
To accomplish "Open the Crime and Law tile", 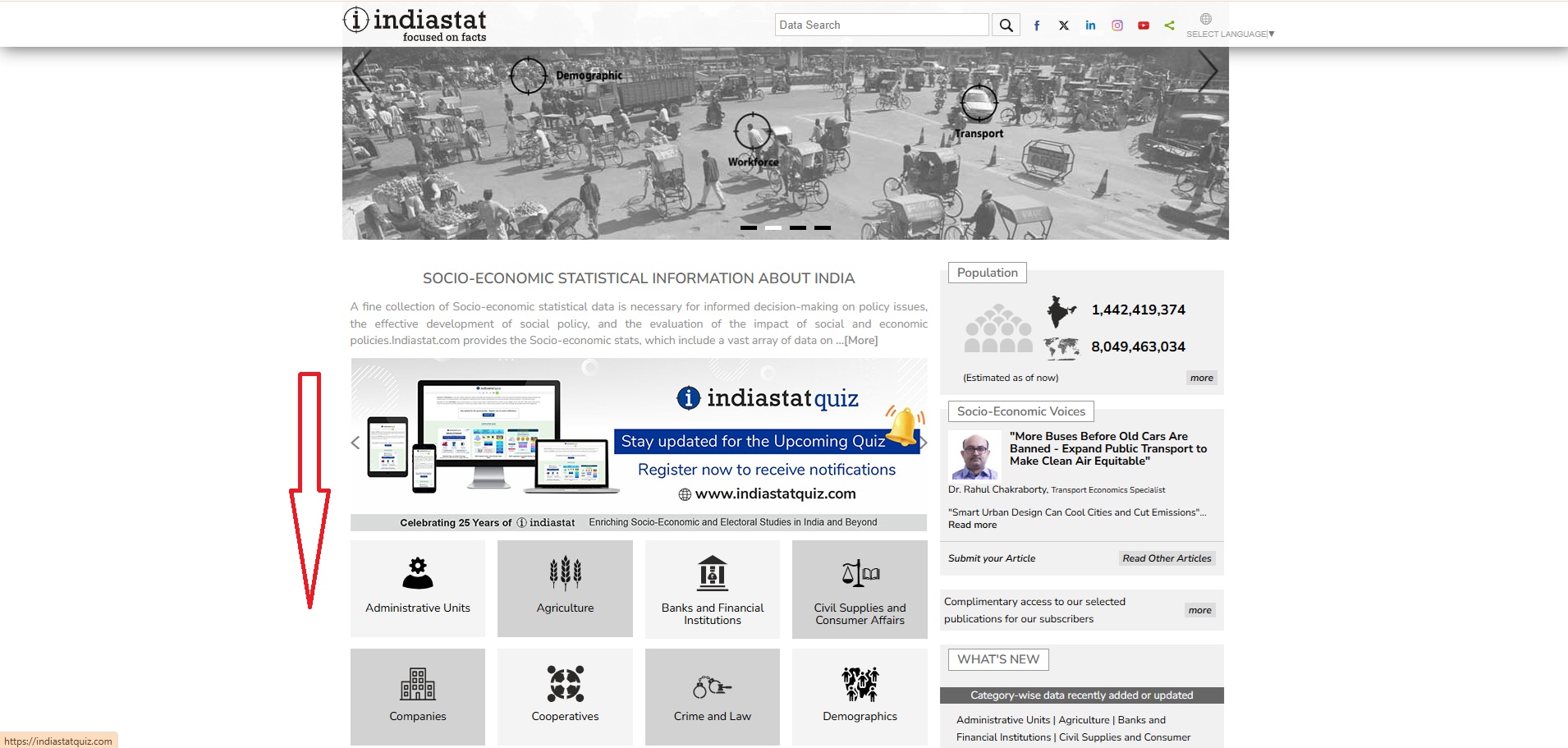I will click(712, 696).
